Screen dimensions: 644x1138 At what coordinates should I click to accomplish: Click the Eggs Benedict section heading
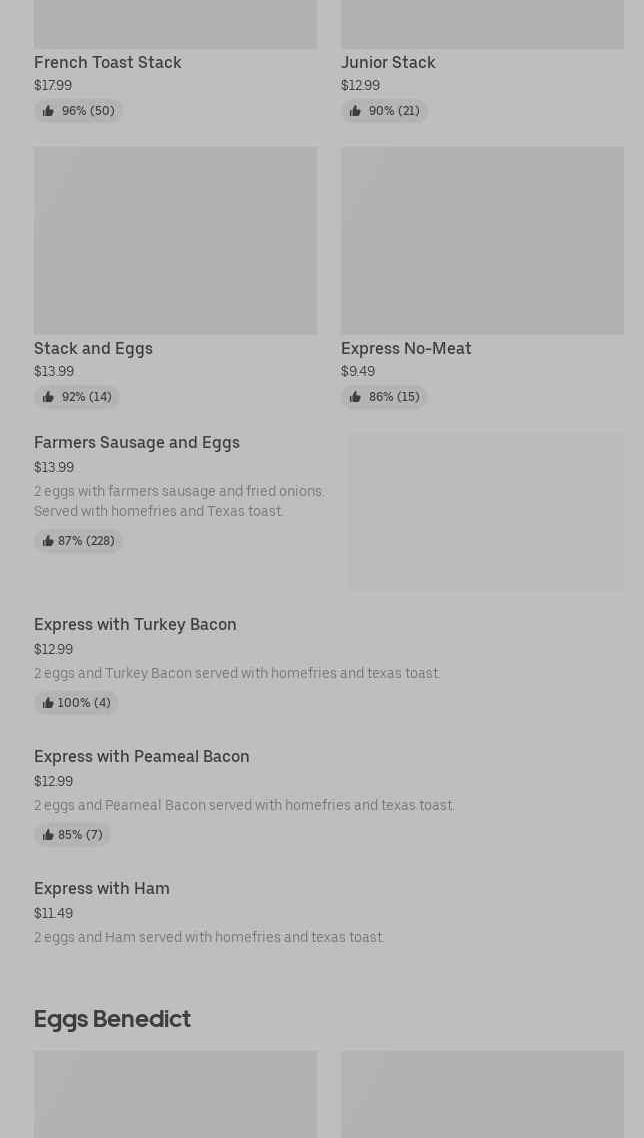pos(112,1018)
